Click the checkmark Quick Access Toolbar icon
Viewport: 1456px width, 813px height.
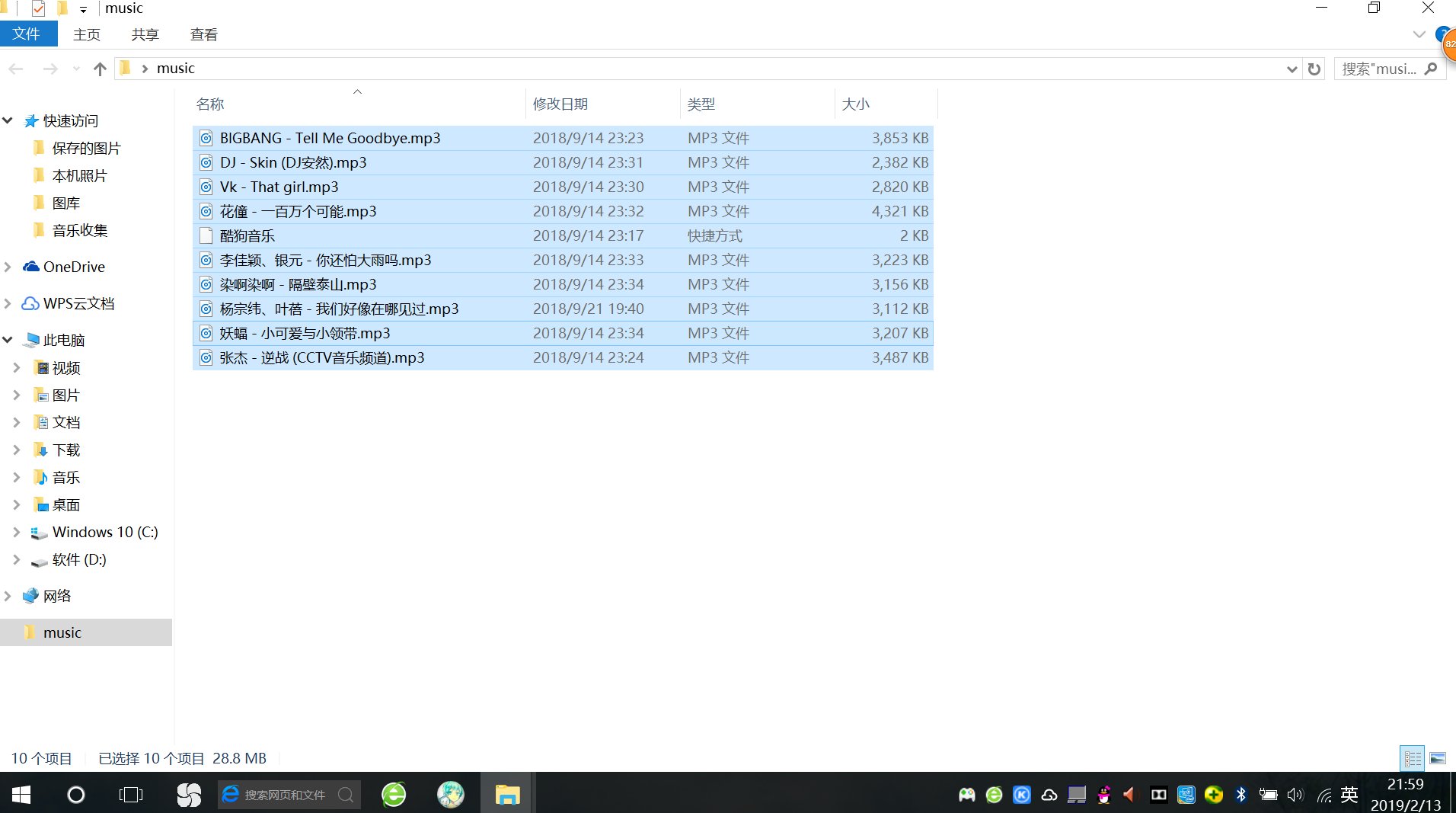tap(39, 9)
